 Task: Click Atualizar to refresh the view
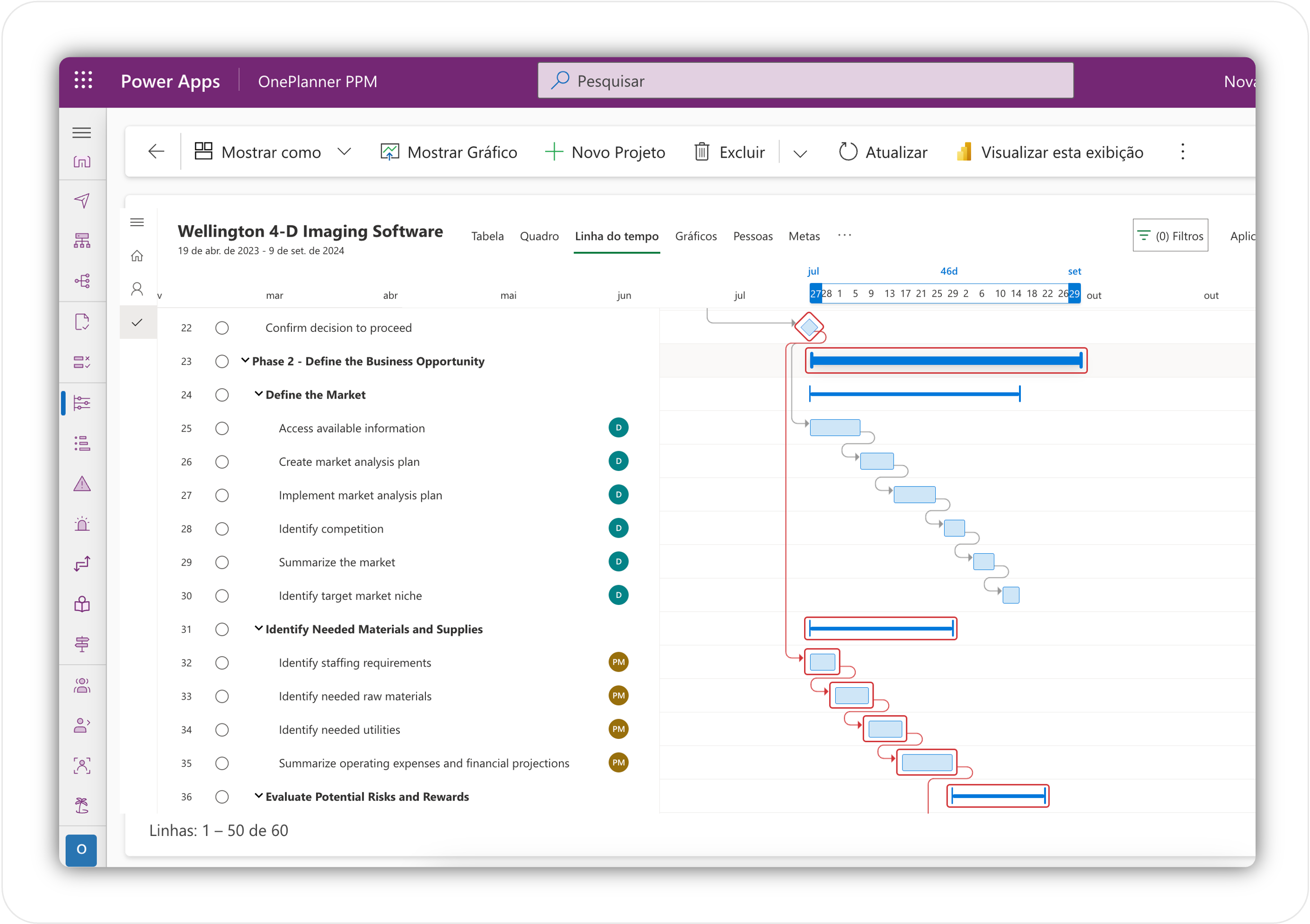point(883,152)
